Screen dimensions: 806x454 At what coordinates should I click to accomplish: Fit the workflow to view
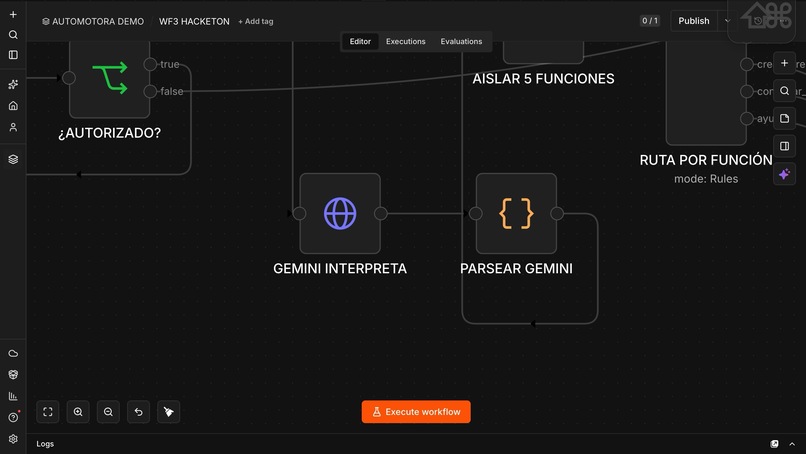[48, 412]
